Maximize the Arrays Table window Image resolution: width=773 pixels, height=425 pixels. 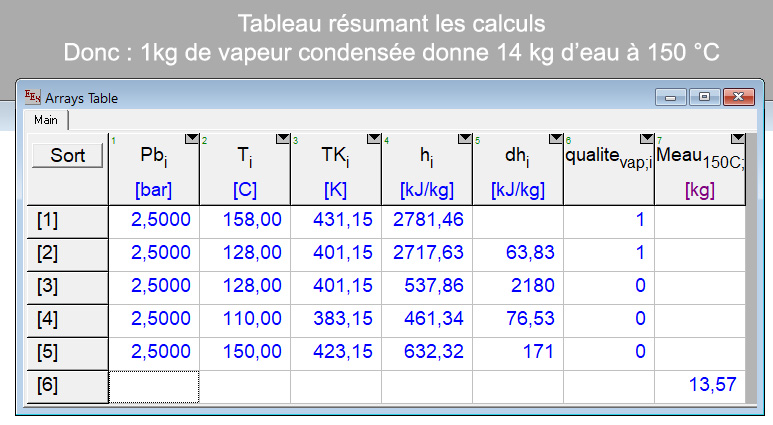pyautogui.click(x=704, y=97)
